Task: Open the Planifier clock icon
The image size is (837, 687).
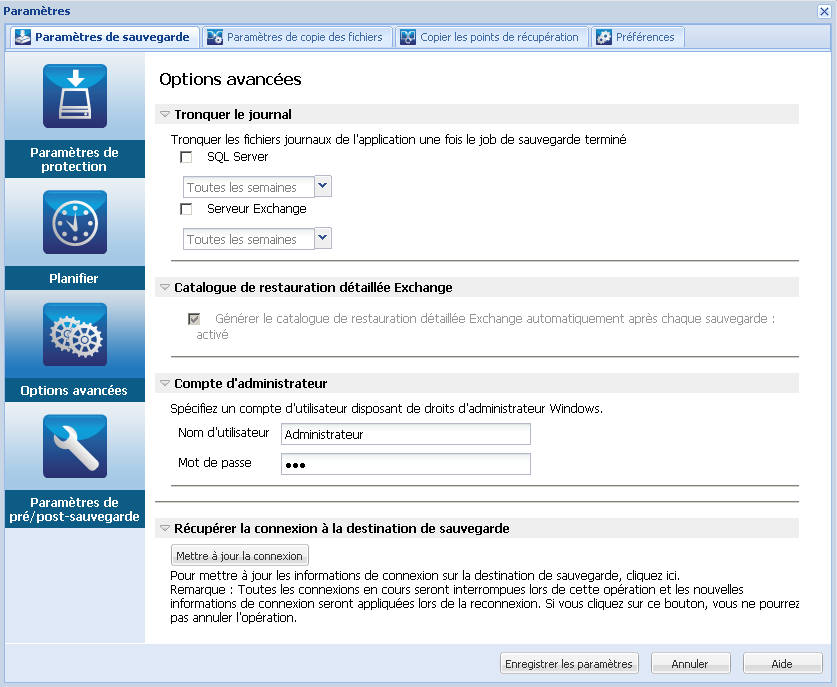Action: pos(74,222)
